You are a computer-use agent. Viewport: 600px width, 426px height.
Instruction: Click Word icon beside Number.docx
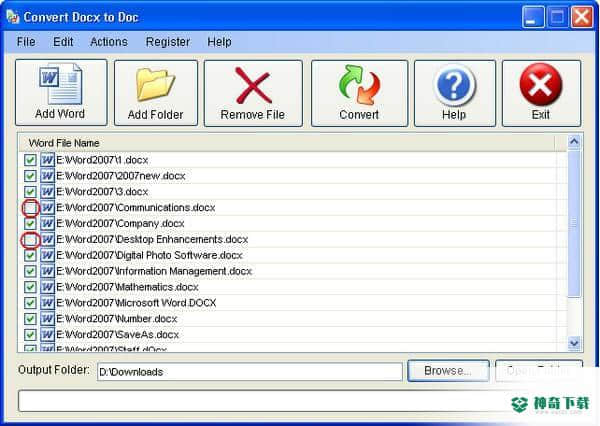pos(47,318)
